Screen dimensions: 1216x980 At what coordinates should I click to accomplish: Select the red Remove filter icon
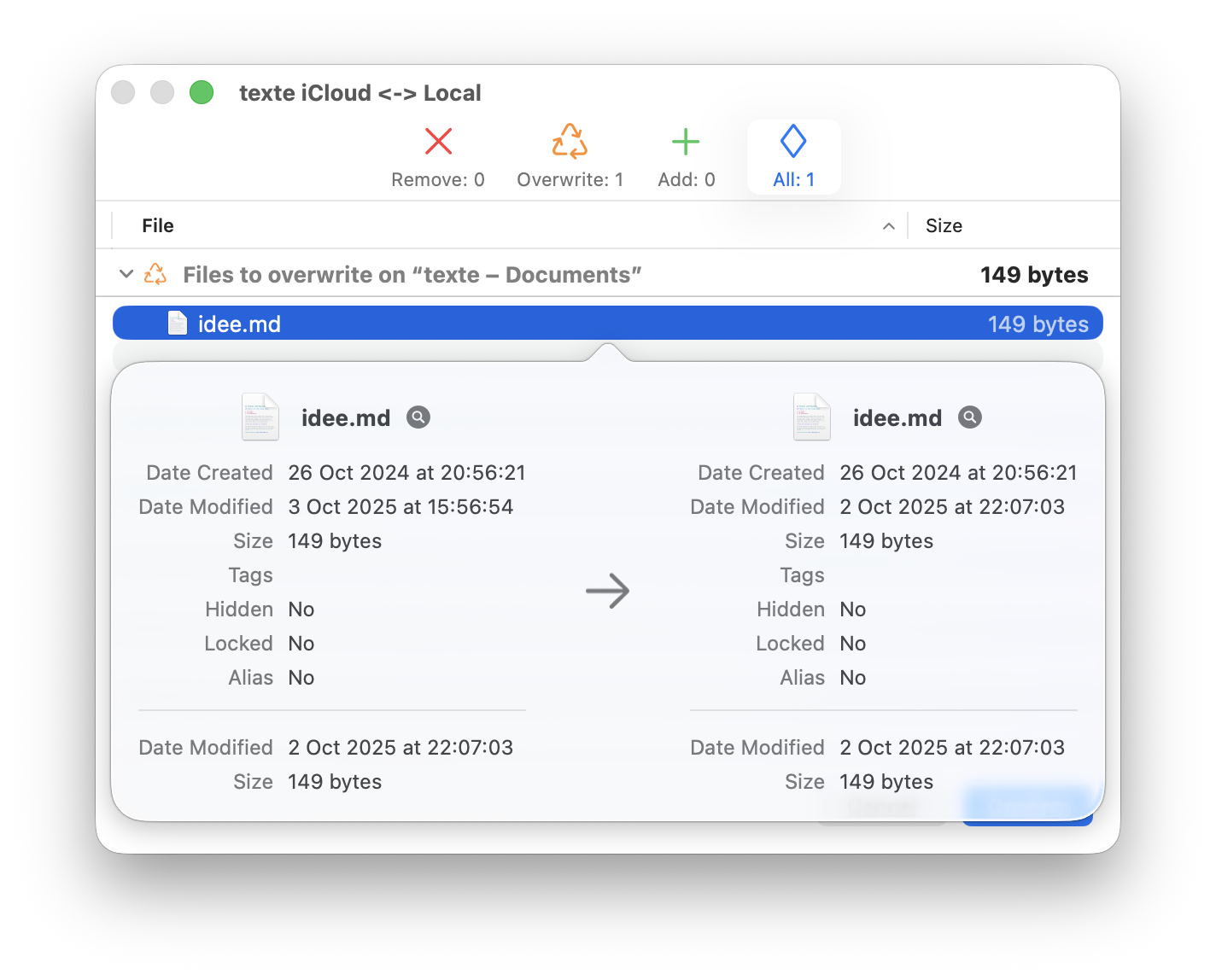tap(438, 142)
